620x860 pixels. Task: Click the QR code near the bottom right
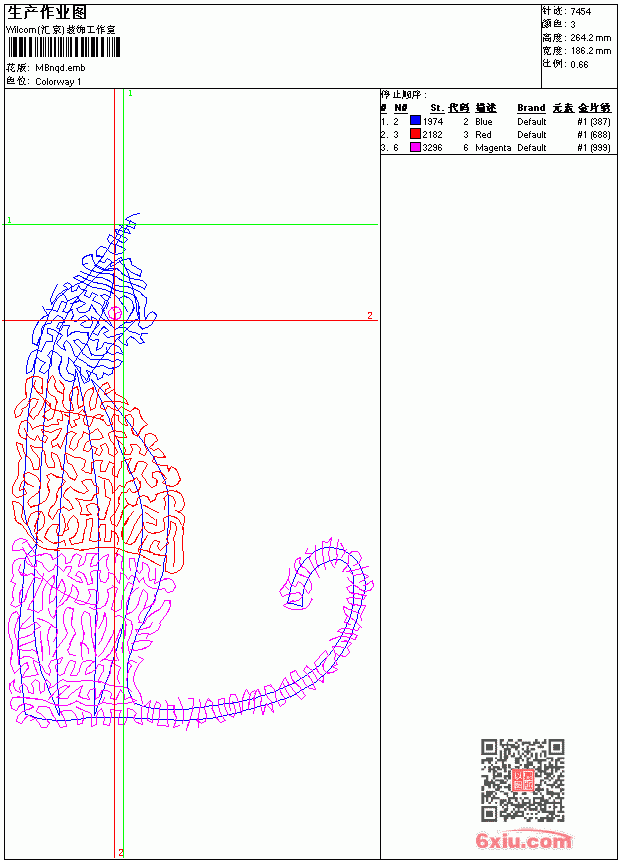523,780
